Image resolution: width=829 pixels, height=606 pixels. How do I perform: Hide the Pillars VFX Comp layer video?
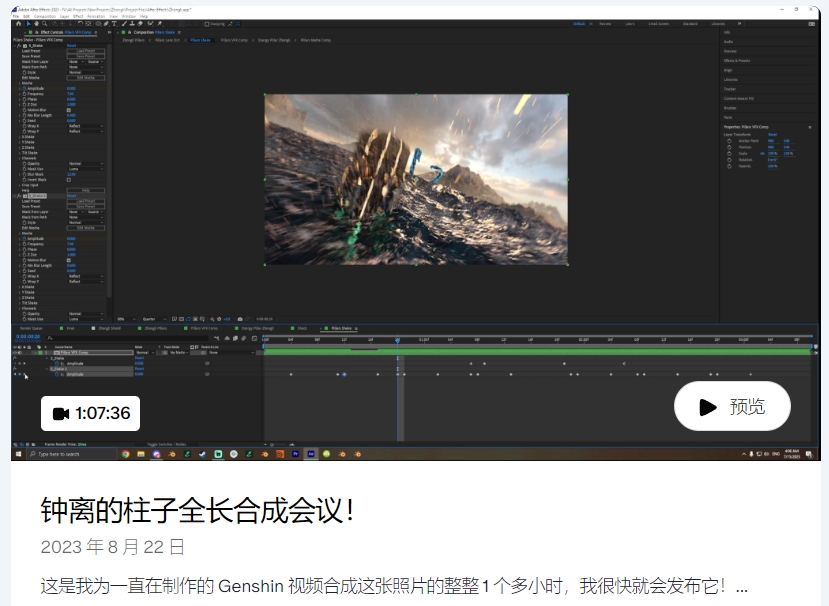click(15, 352)
